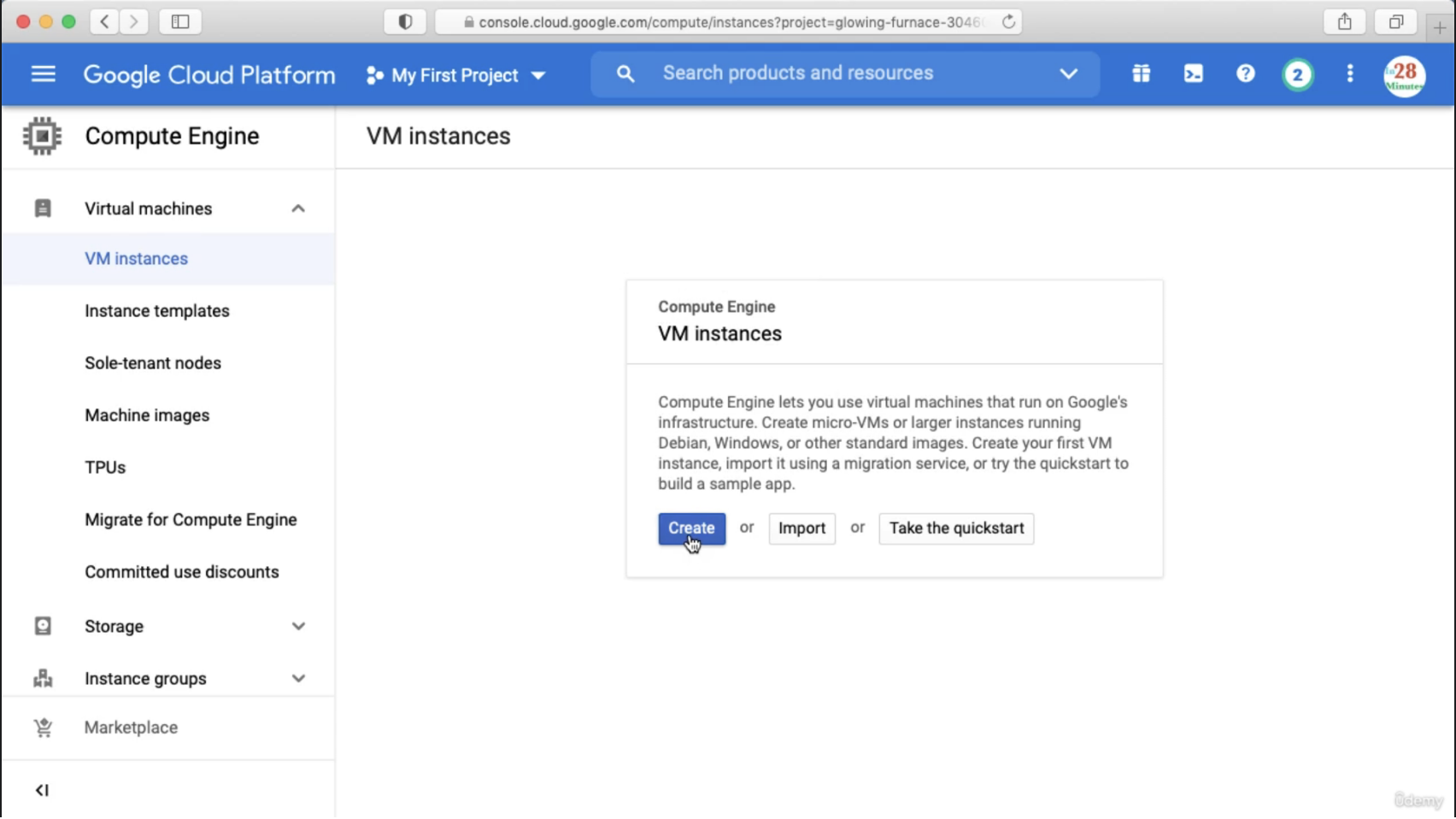
Task: Expand the Storage section
Action: [298, 627]
